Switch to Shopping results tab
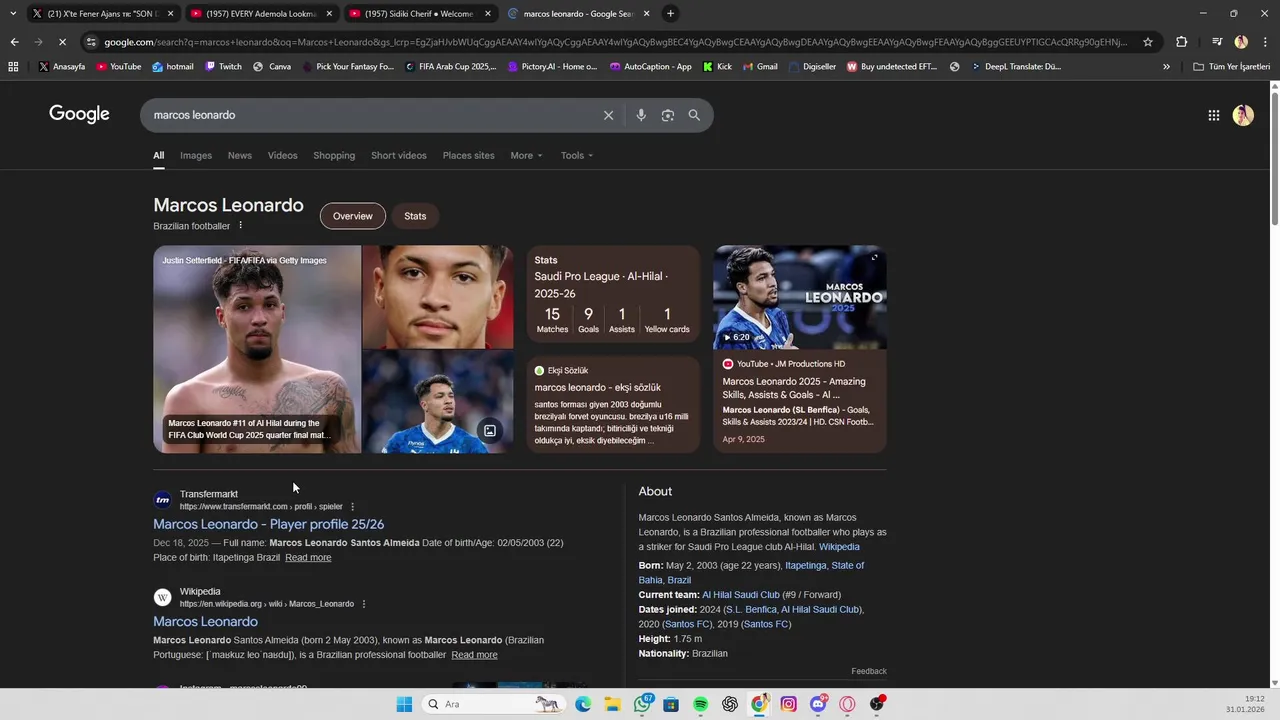This screenshot has width=1280, height=720. (x=334, y=156)
